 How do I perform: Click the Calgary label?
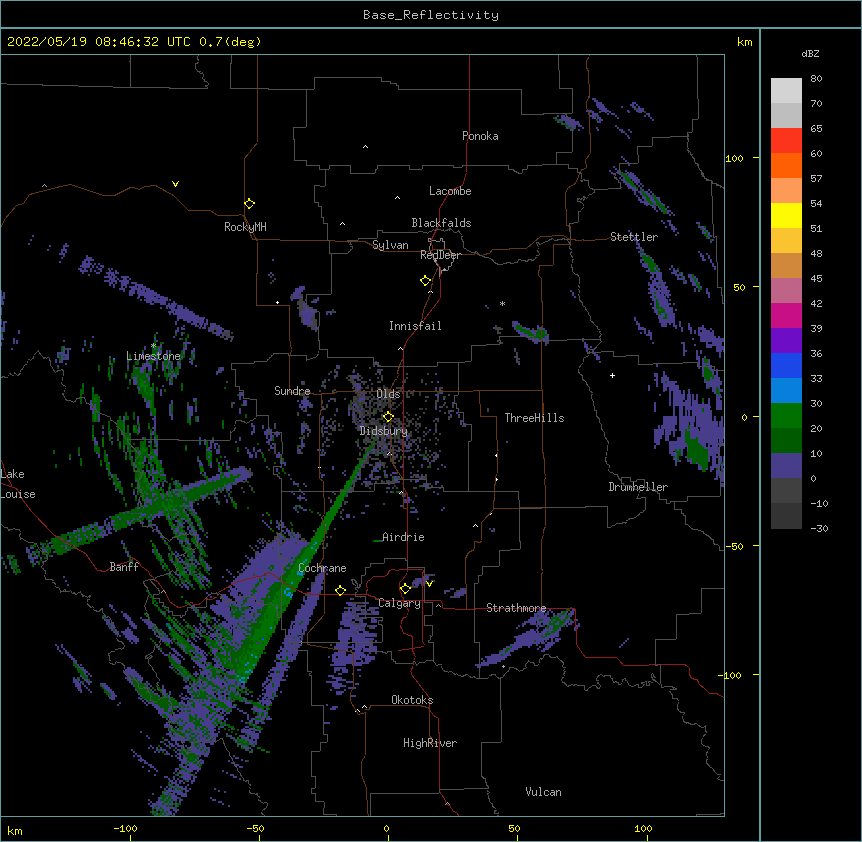tap(399, 603)
